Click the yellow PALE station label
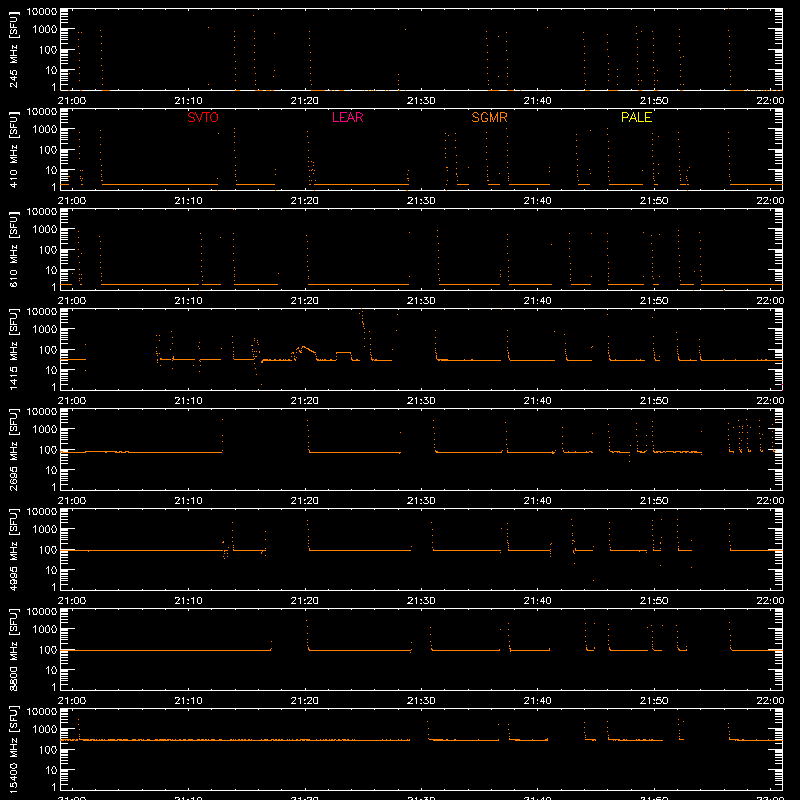800x800 pixels. [x=636, y=117]
